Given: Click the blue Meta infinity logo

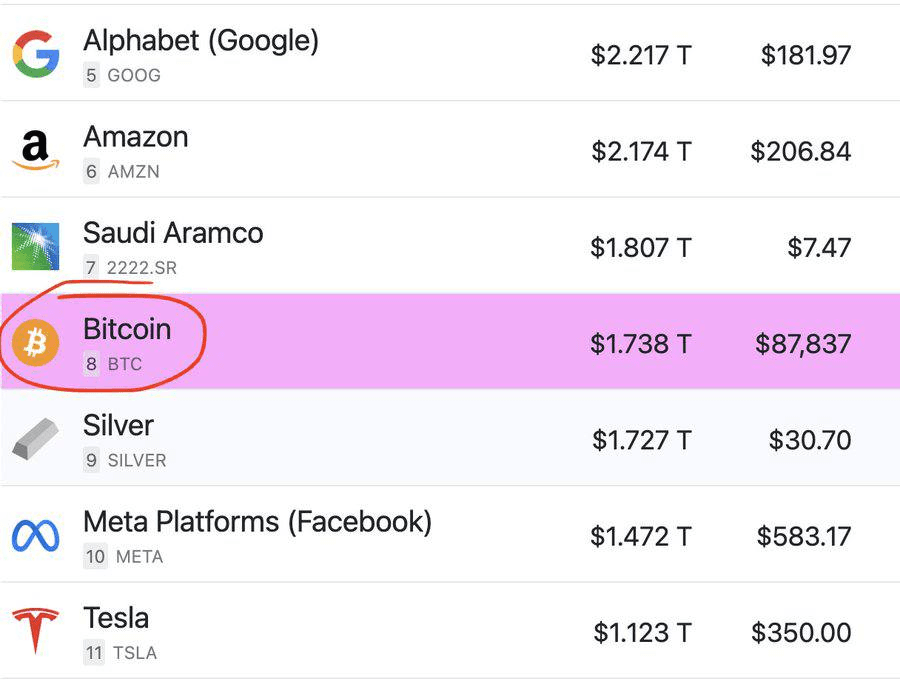Looking at the screenshot, I should click(36, 535).
